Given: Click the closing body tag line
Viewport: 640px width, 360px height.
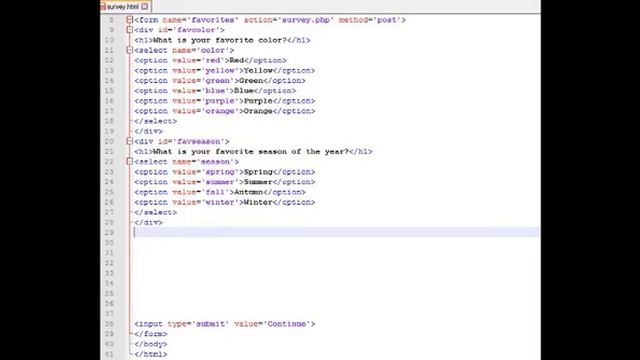Looking at the screenshot, I should pos(151,344).
